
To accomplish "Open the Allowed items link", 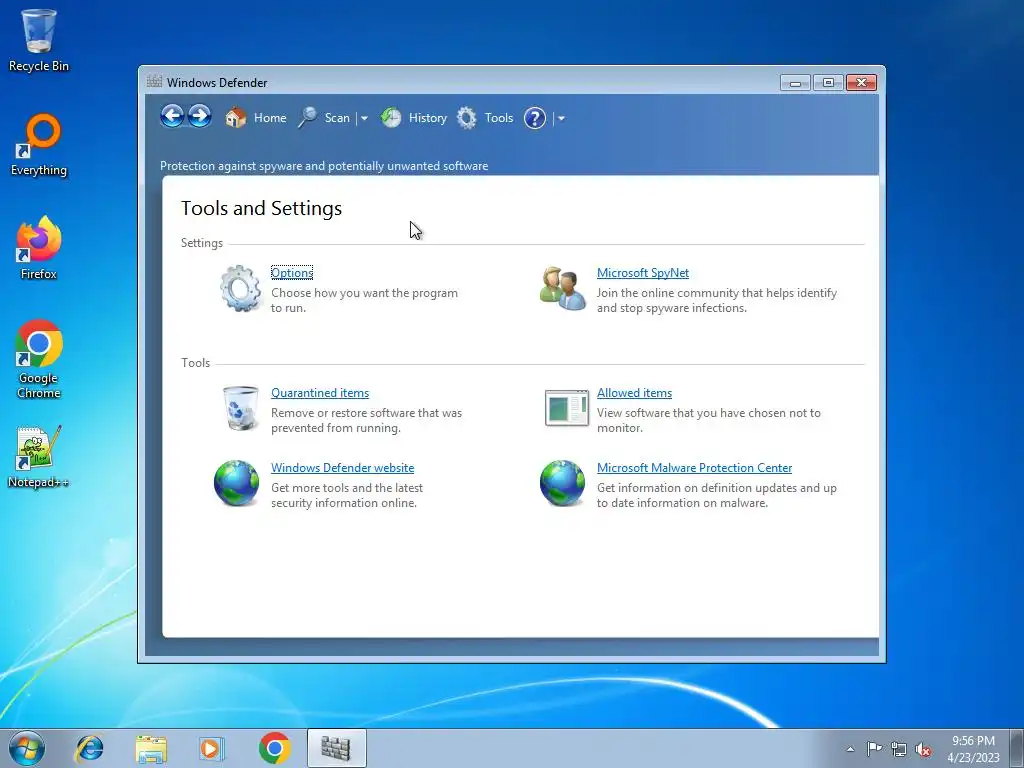I will pyautogui.click(x=634, y=393).
